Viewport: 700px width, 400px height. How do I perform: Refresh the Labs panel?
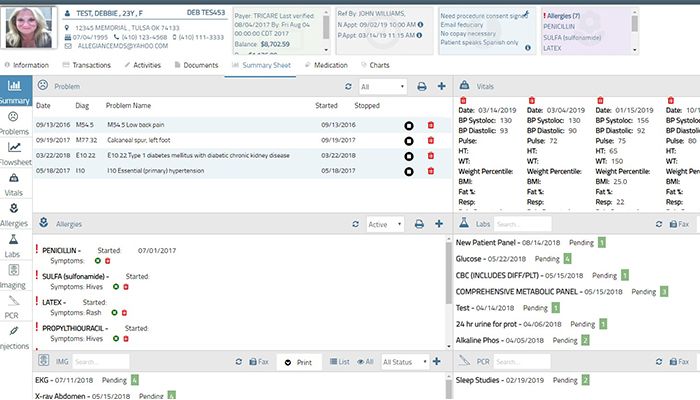(x=659, y=224)
